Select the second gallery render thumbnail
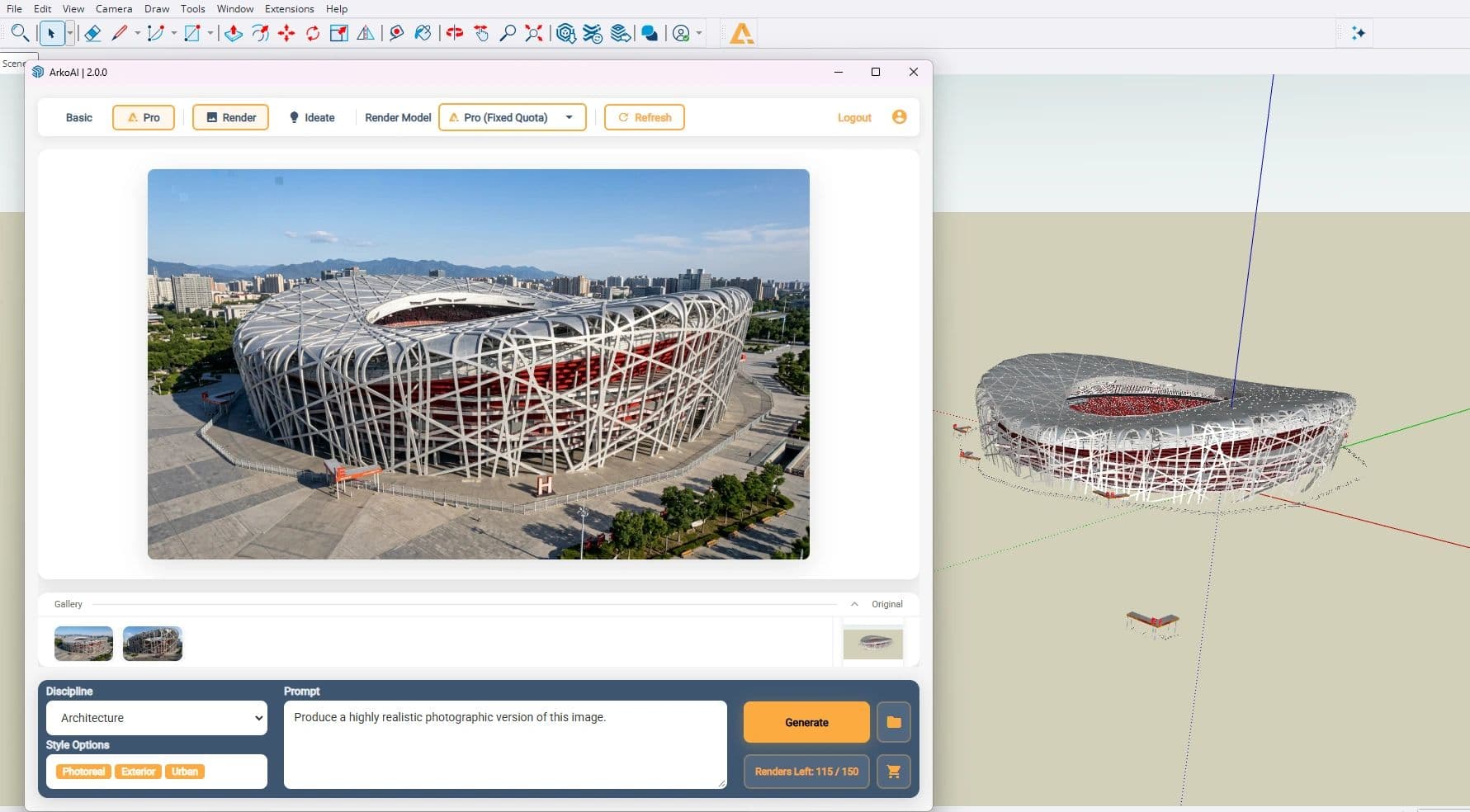The image size is (1470, 812). pyautogui.click(x=153, y=644)
